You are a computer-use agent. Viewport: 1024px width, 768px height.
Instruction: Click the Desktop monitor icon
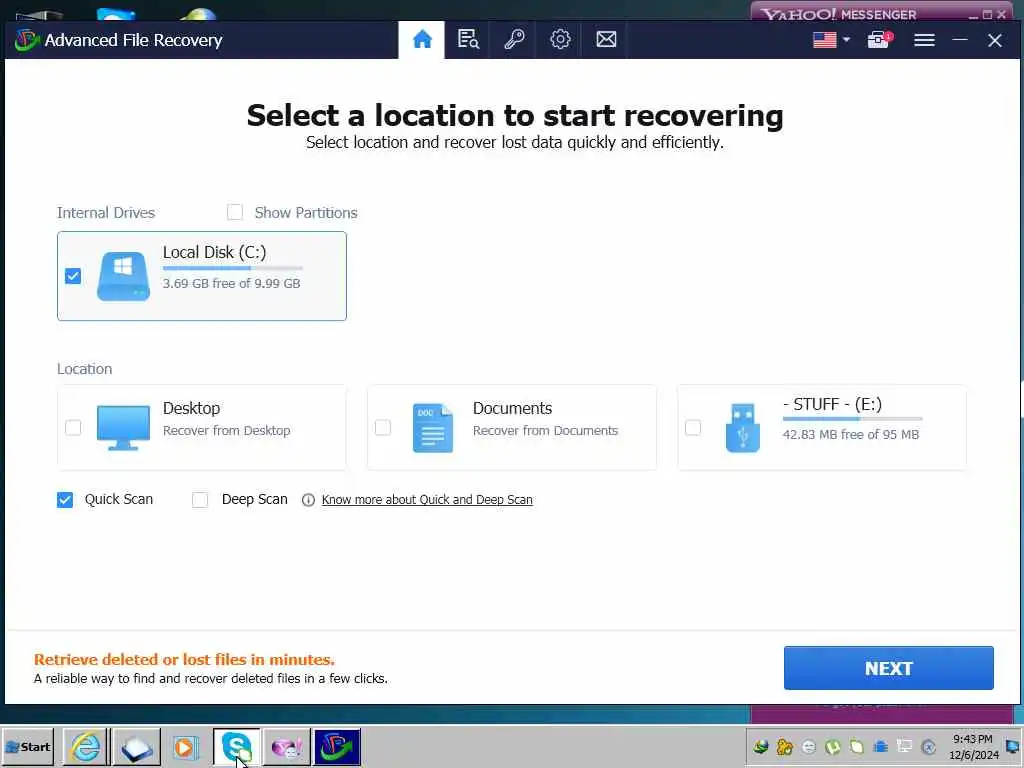(x=123, y=427)
